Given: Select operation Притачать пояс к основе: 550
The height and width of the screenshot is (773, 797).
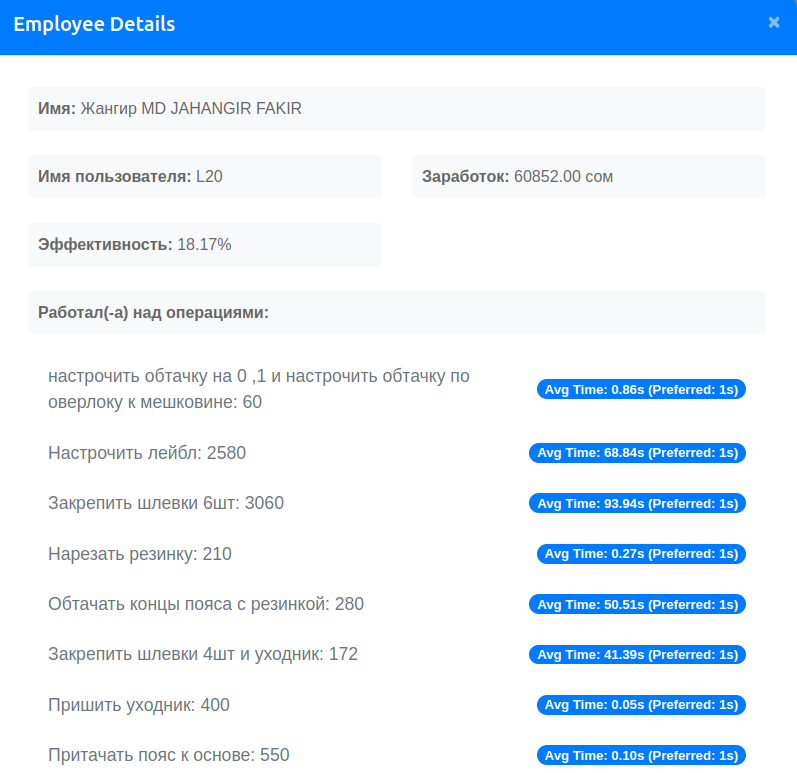Looking at the screenshot, I should pyautogui.click(x=169, y=755).
